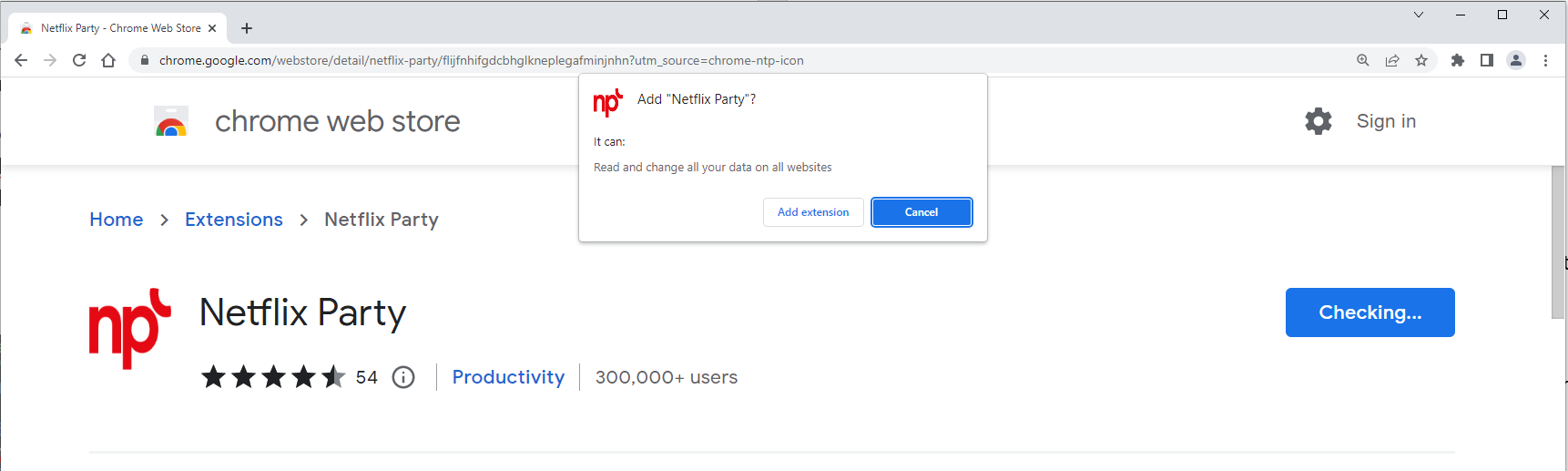Image resolution: width=1568 pixels, height=471 pixels.
Task: Open the Chrome three-dot menu
Action: pyautogui.click(x=1545, y=60)
